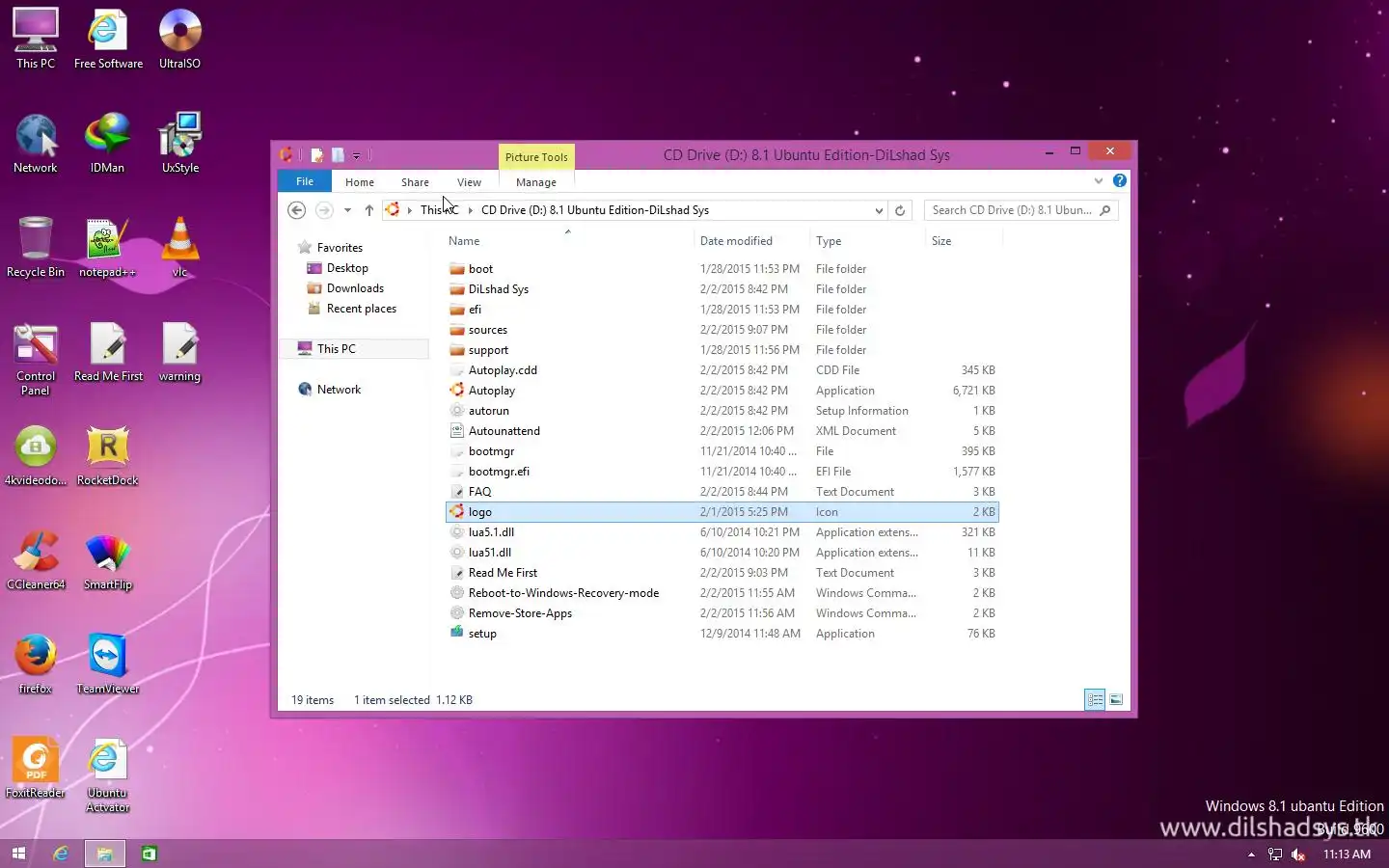1389x868 pixels.
Task: Launch Firefox from the desktop
Action: click(36, 664)
